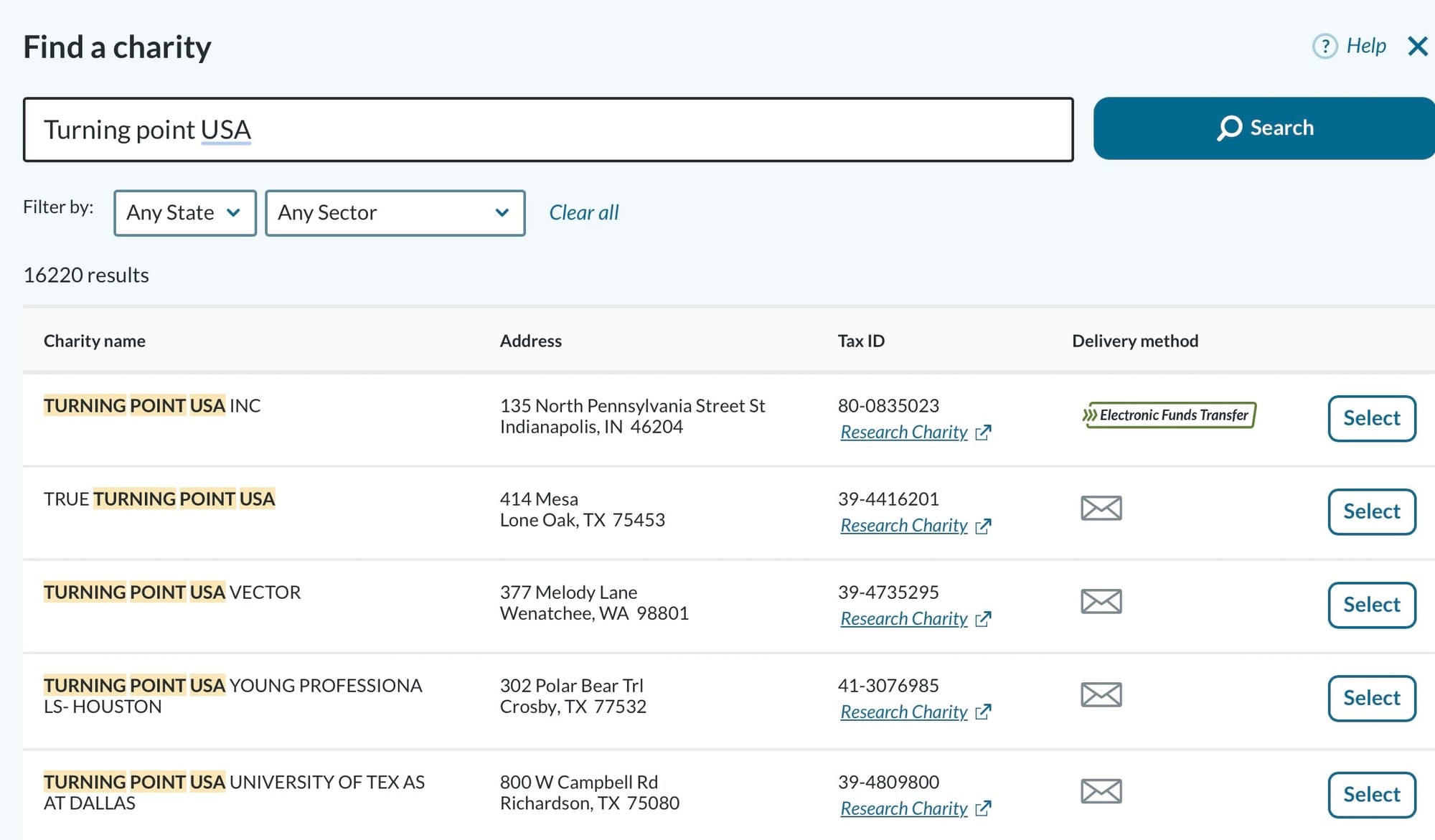
Task: Click in the charity search text field
Action: coord(548,130)
